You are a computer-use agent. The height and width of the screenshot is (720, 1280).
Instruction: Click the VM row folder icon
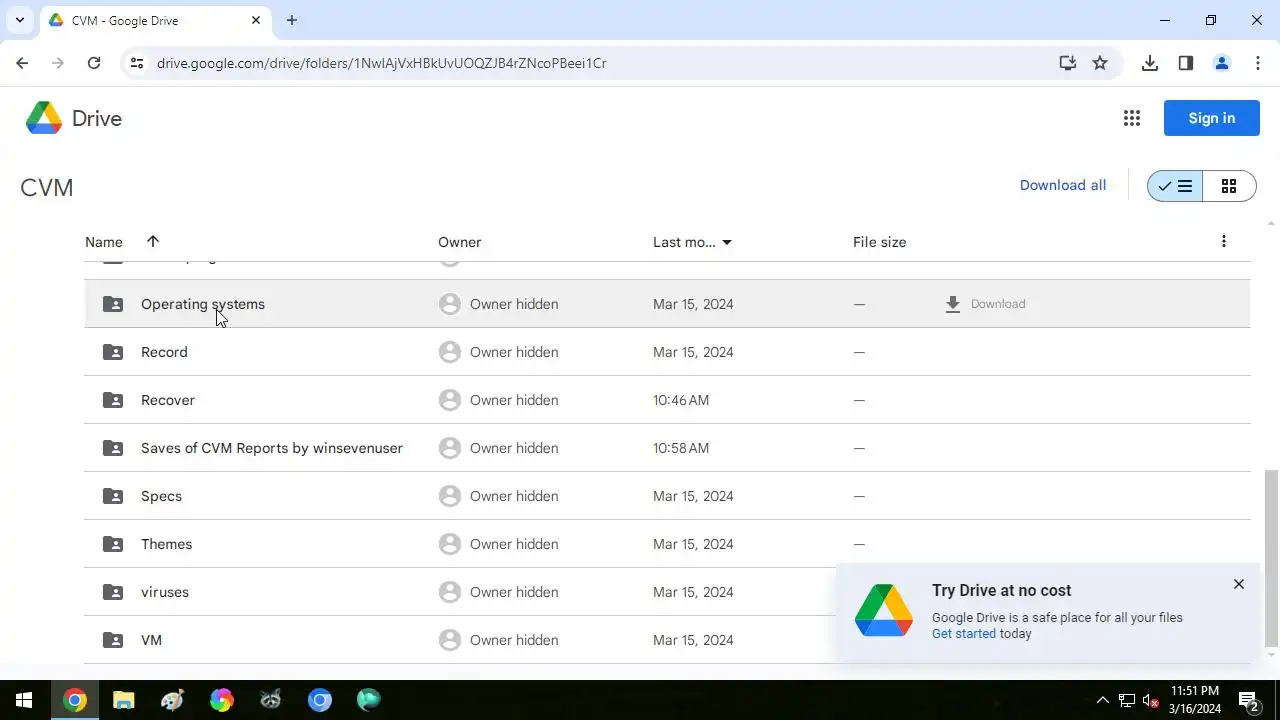pyautogui.click(x=113, y=640)
